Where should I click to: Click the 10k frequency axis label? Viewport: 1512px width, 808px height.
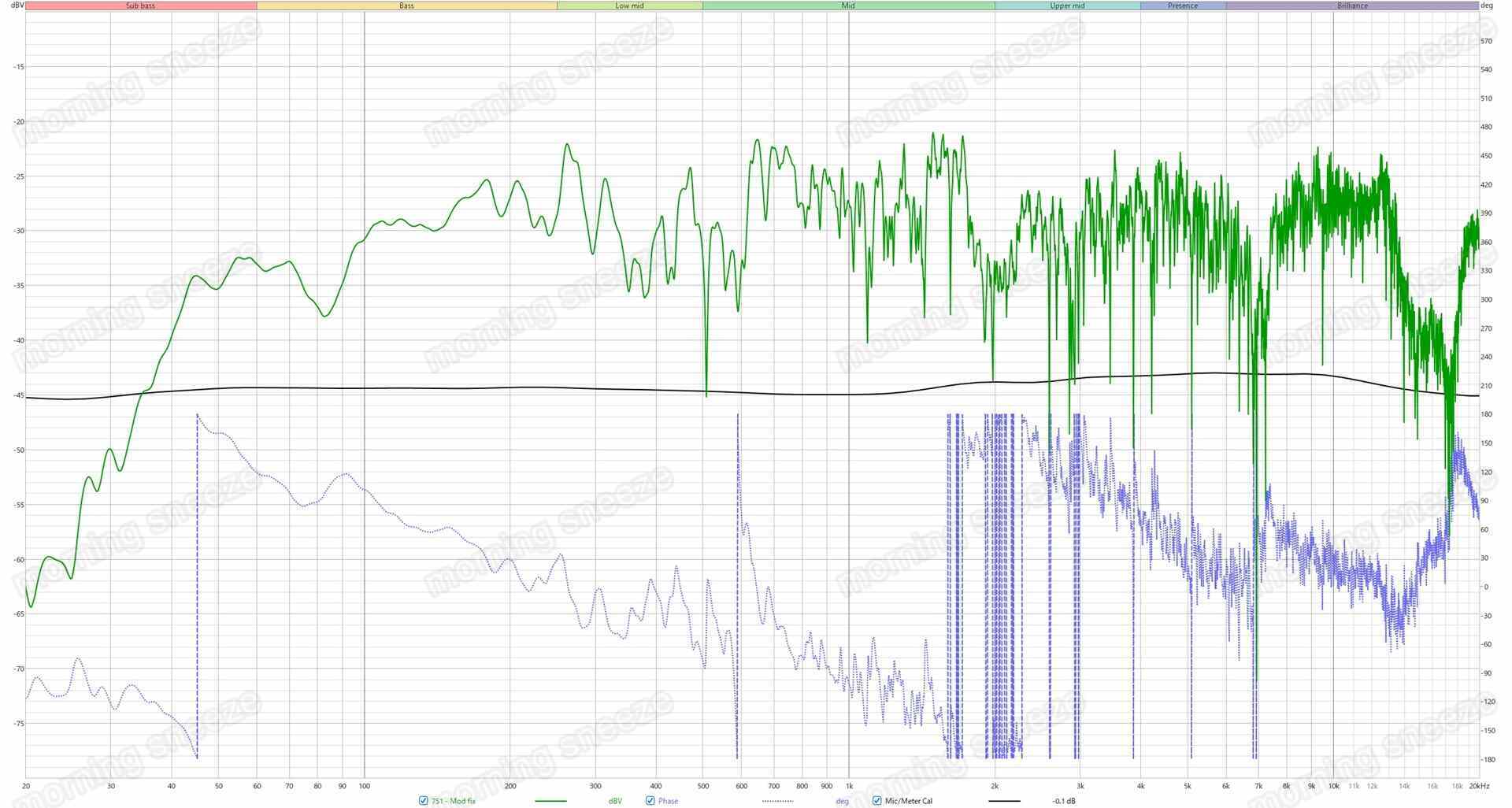click(x=1333, y=786)
